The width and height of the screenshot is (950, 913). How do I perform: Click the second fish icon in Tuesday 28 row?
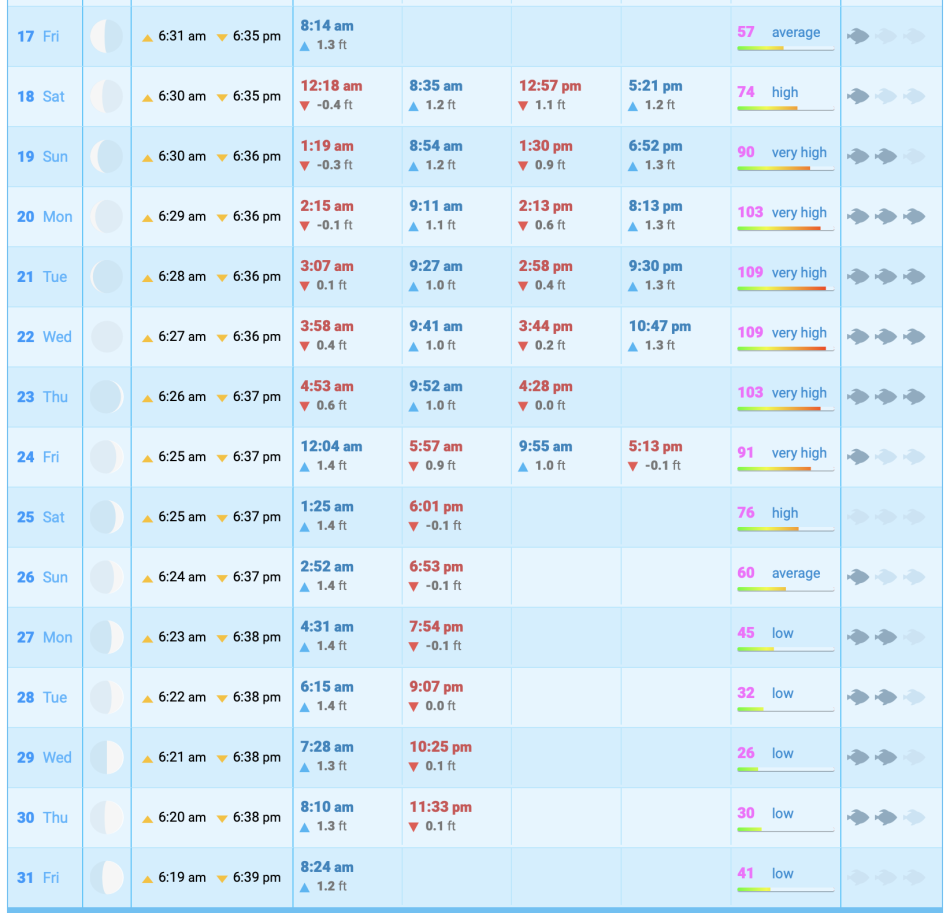(886, 697)
